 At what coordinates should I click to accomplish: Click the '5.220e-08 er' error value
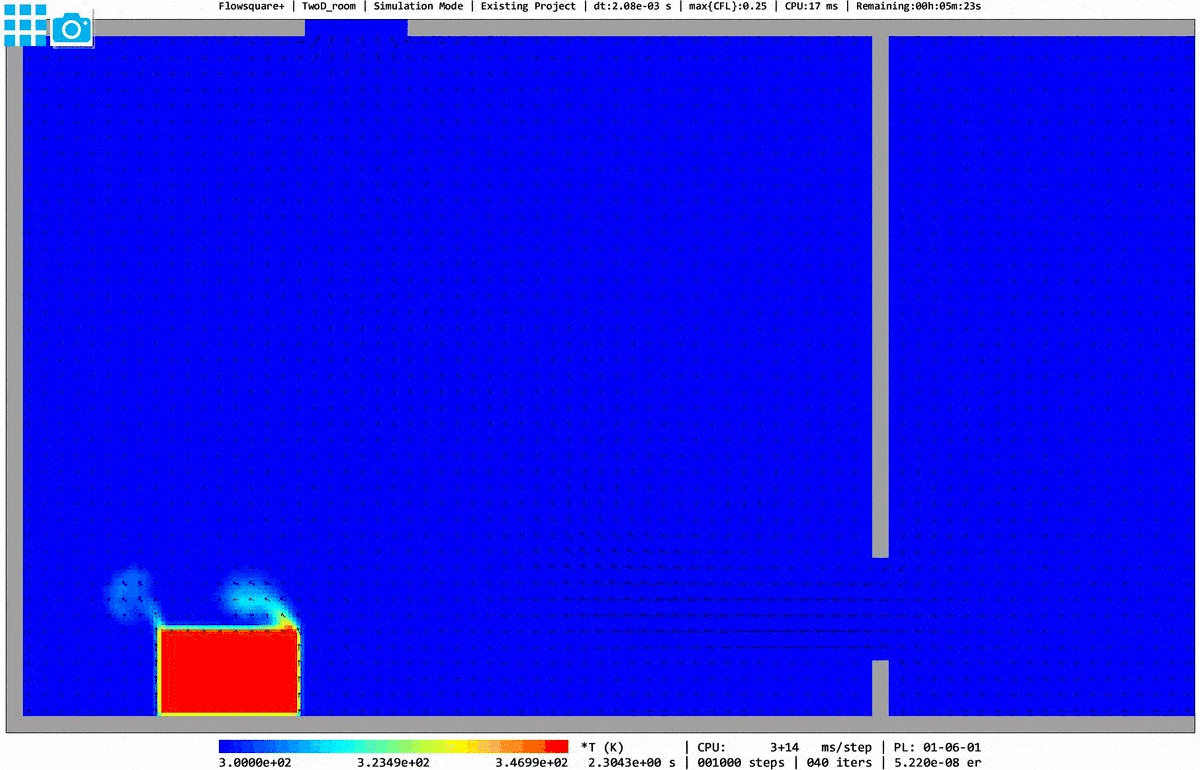pos(938,762)
